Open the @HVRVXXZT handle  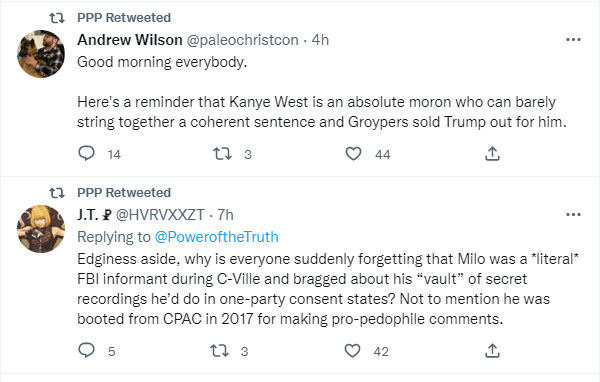[x=160, y=215]
